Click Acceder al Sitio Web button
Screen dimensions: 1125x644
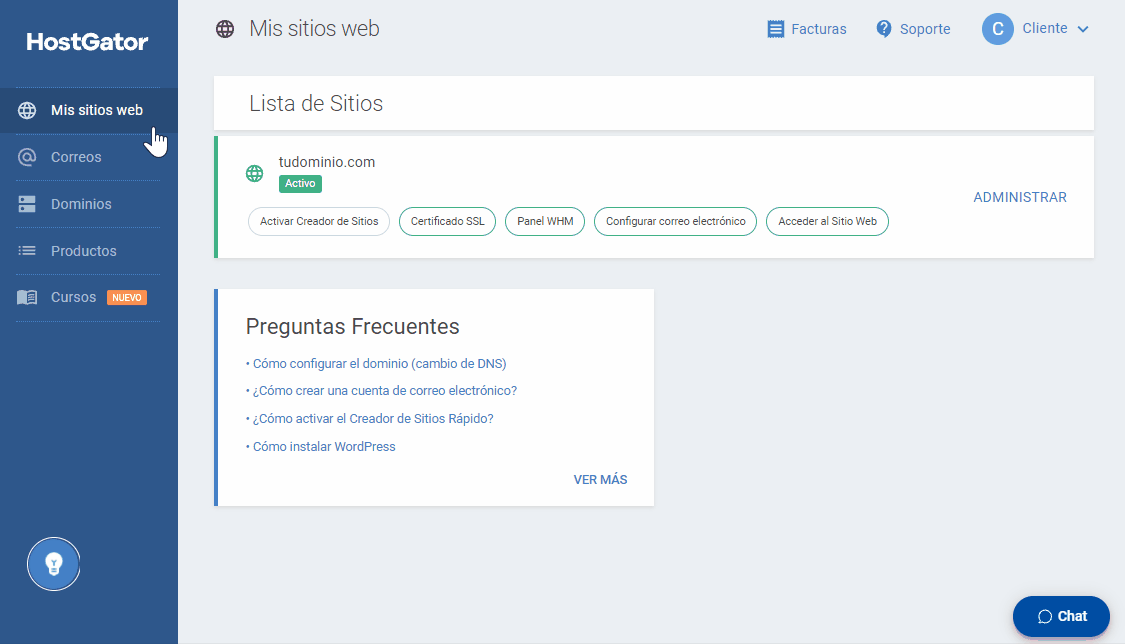coord(827,222)
